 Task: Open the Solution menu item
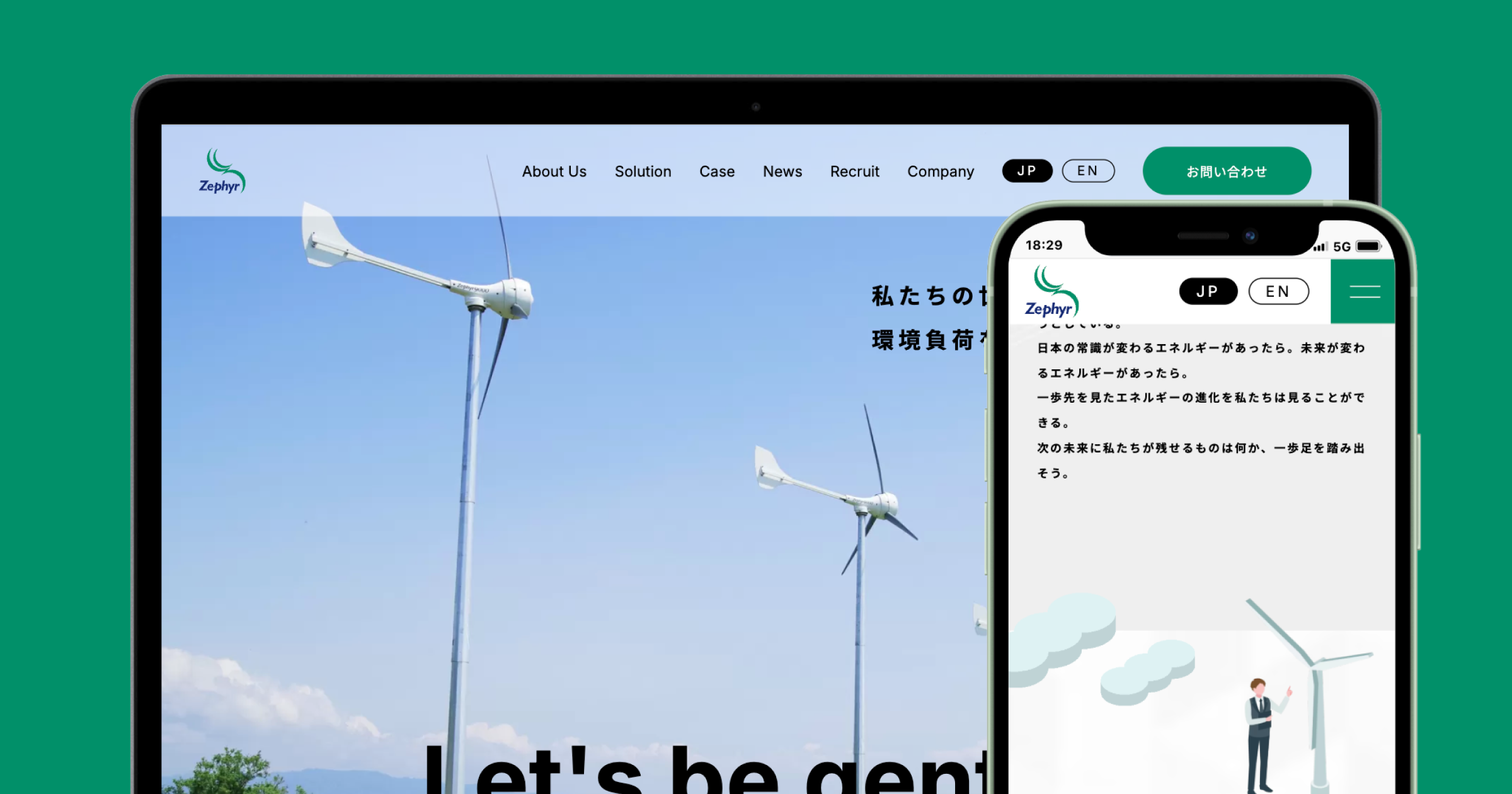[x=643, y=171]
